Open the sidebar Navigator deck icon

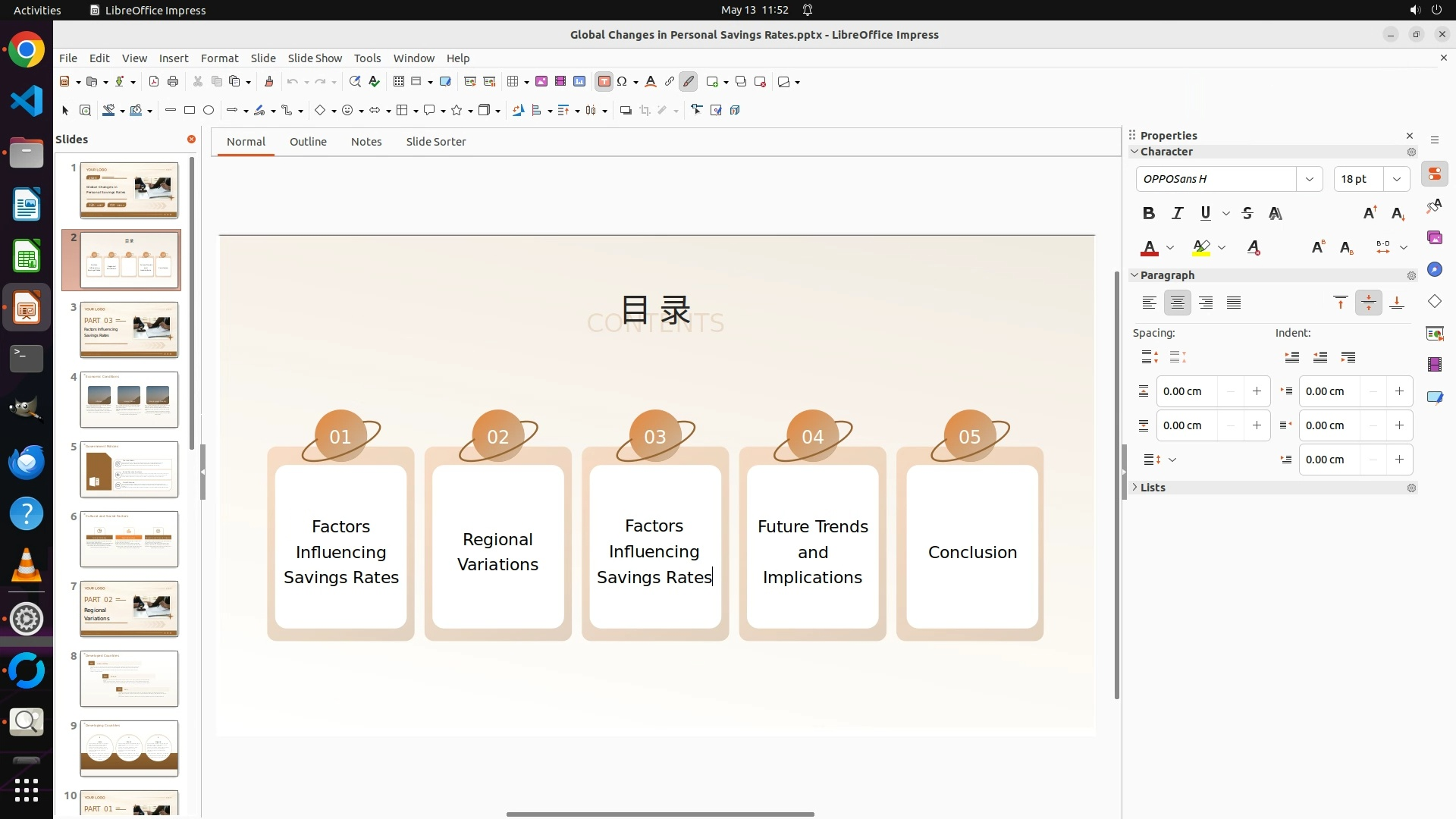click(x=1434, y=270)
